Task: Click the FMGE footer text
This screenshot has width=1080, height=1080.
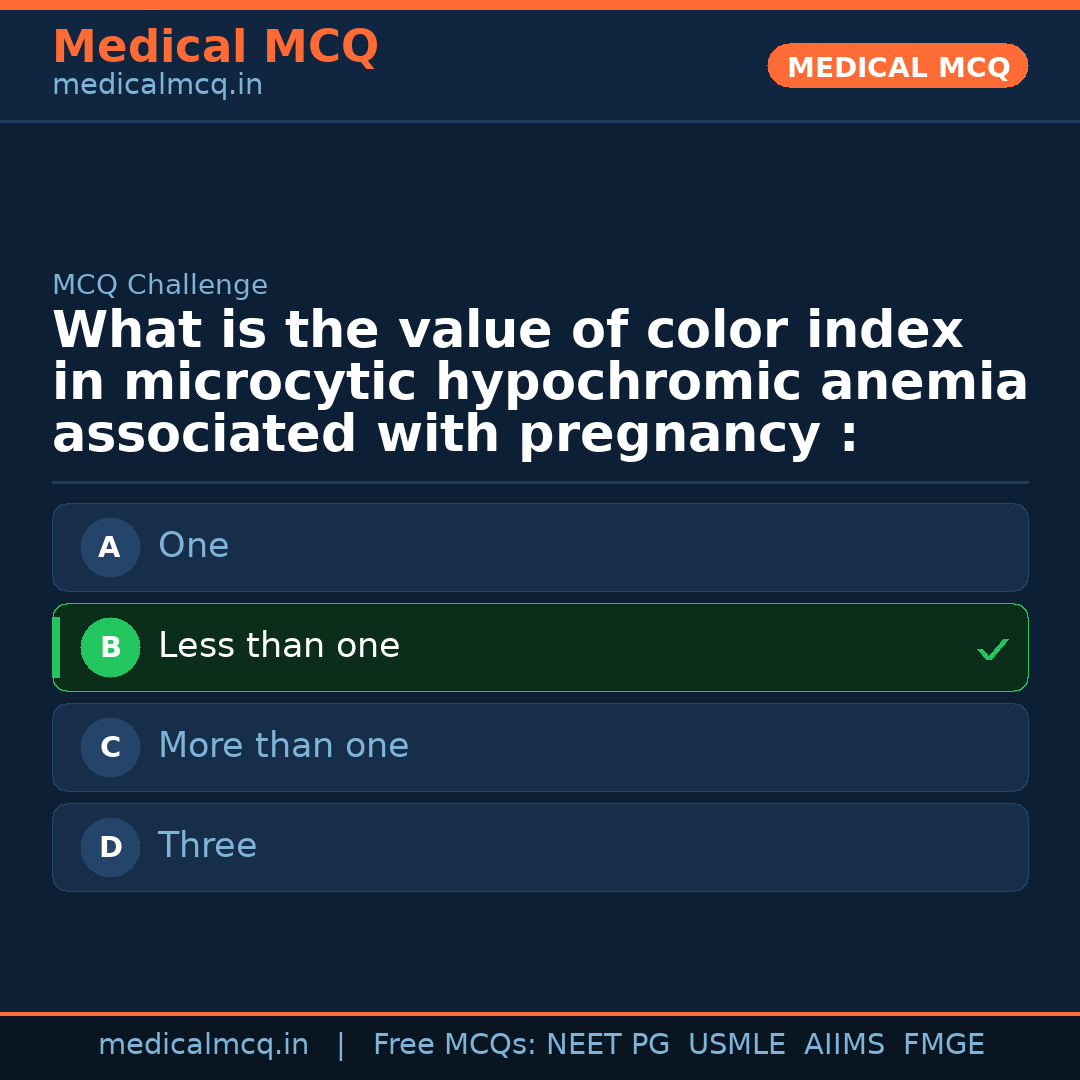Action: [943, 1045]
